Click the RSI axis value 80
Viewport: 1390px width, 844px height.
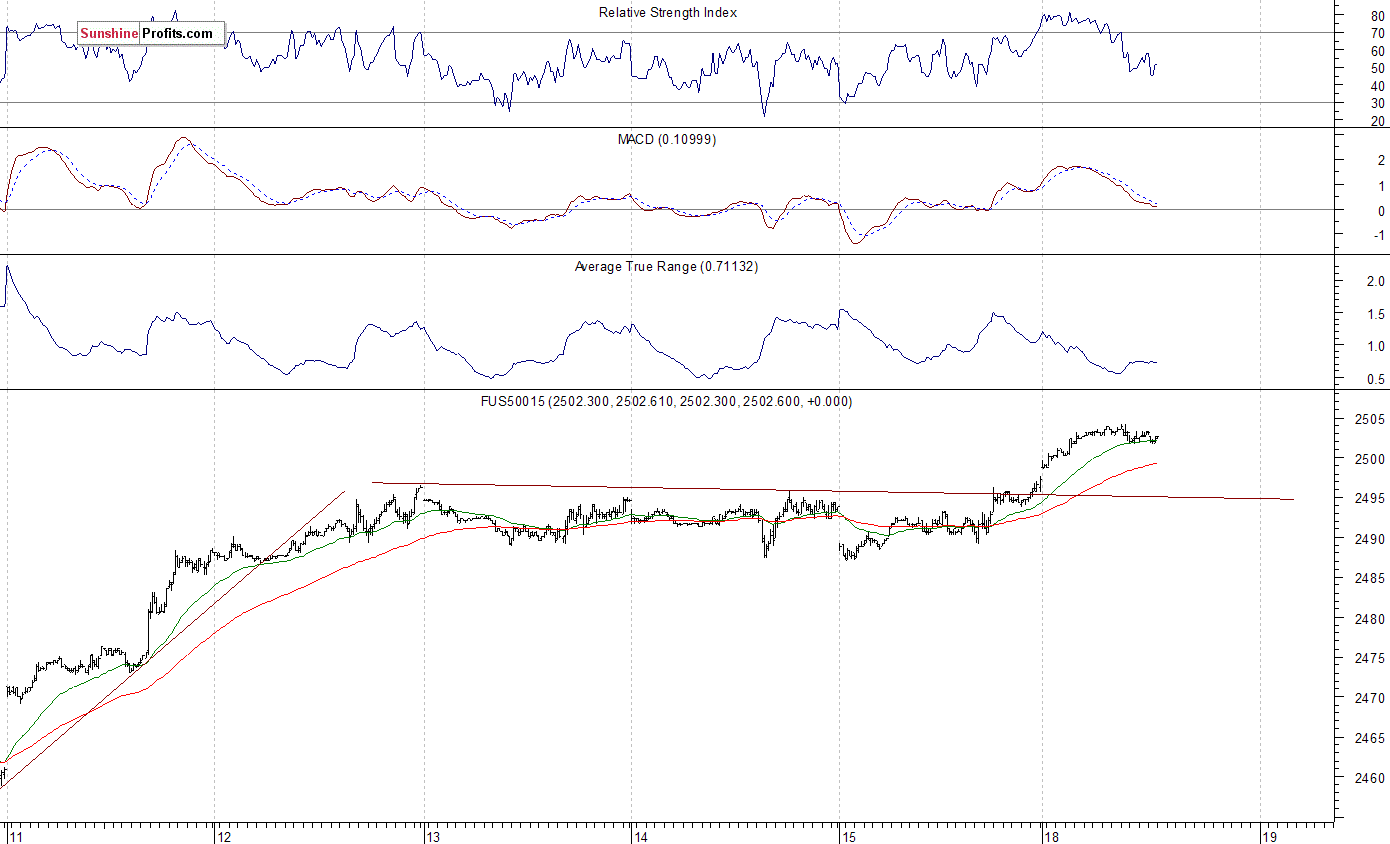coord(1377,16)
